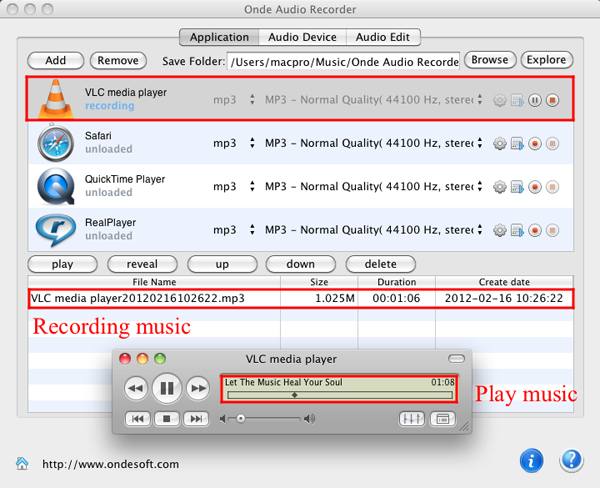Stop recording VLC media player

pyautogui.click(x=552, y=100)
